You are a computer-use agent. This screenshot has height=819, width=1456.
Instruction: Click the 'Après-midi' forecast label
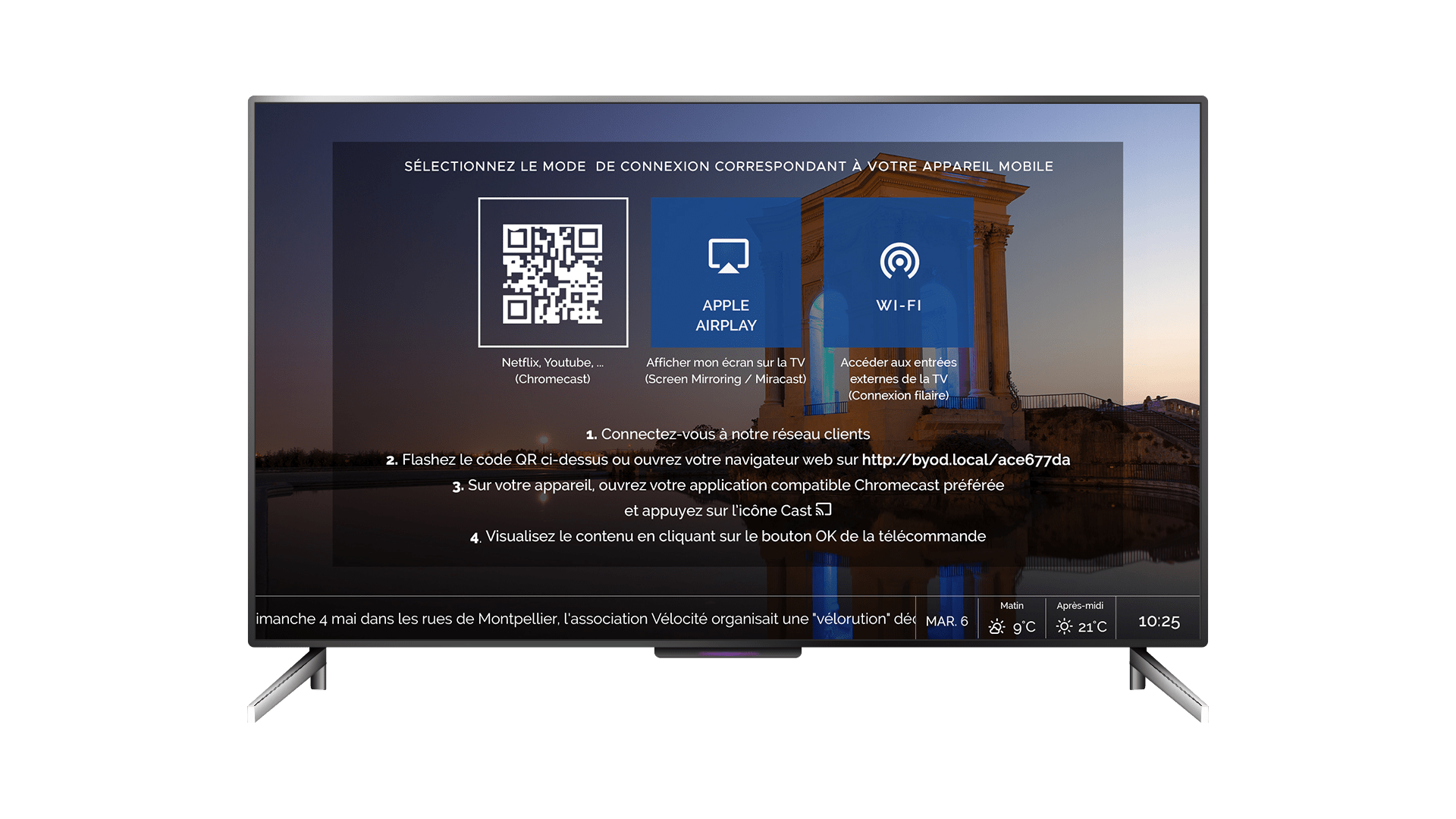[1080, 605]
